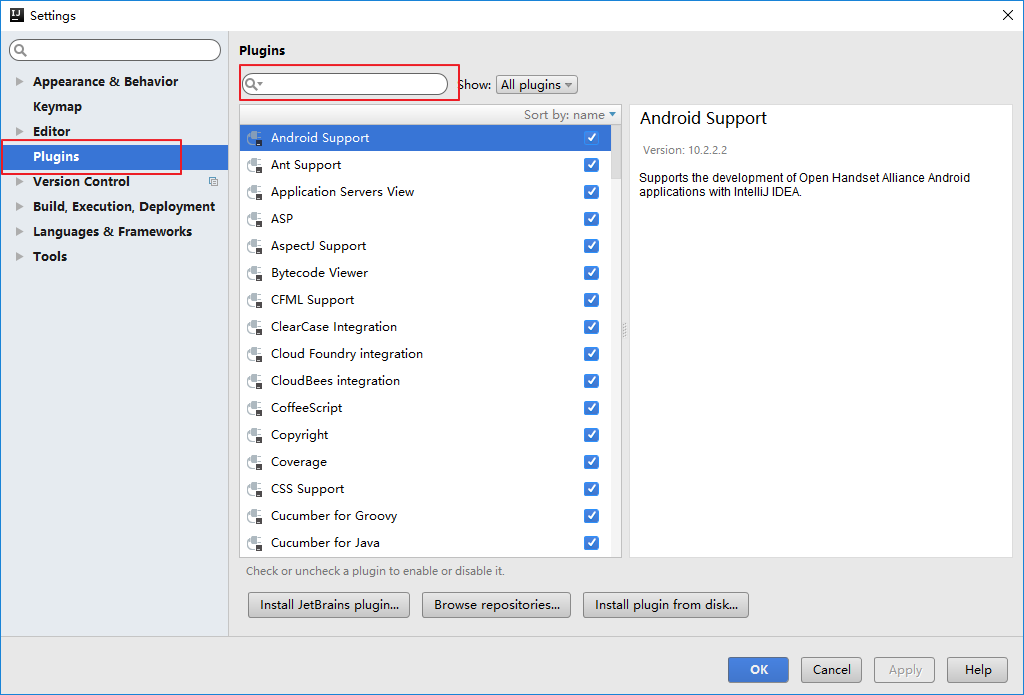Click the CoffeeScript plugin icon
Screen dimensions: 1024x695
(255, 408)
